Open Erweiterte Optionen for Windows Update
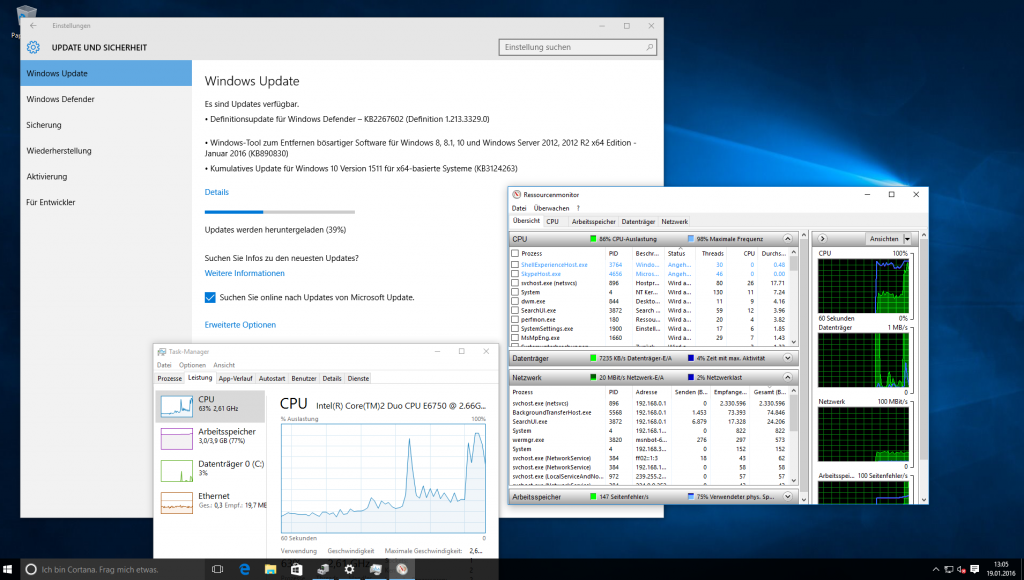The height and width of the screenshot is (580, 1024). pos(240,325)
